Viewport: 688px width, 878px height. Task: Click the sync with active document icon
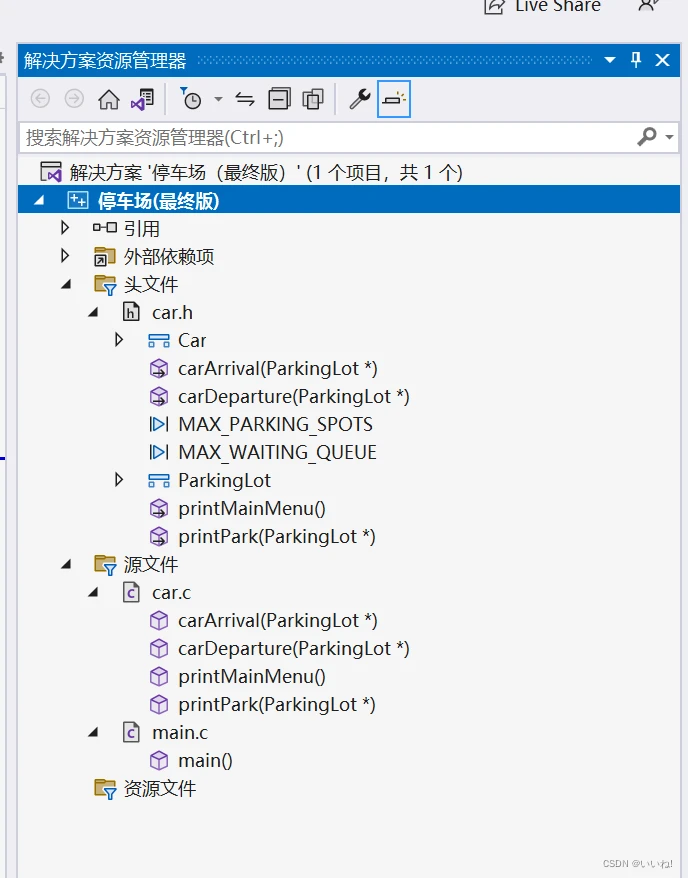click(x=245, y=100)
